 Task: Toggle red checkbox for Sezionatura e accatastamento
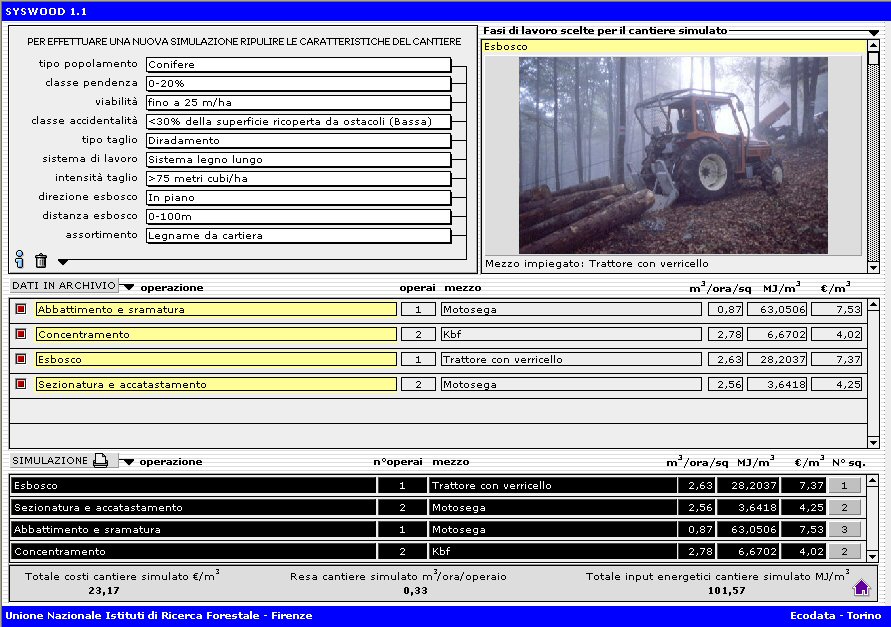tap(21, 384)
